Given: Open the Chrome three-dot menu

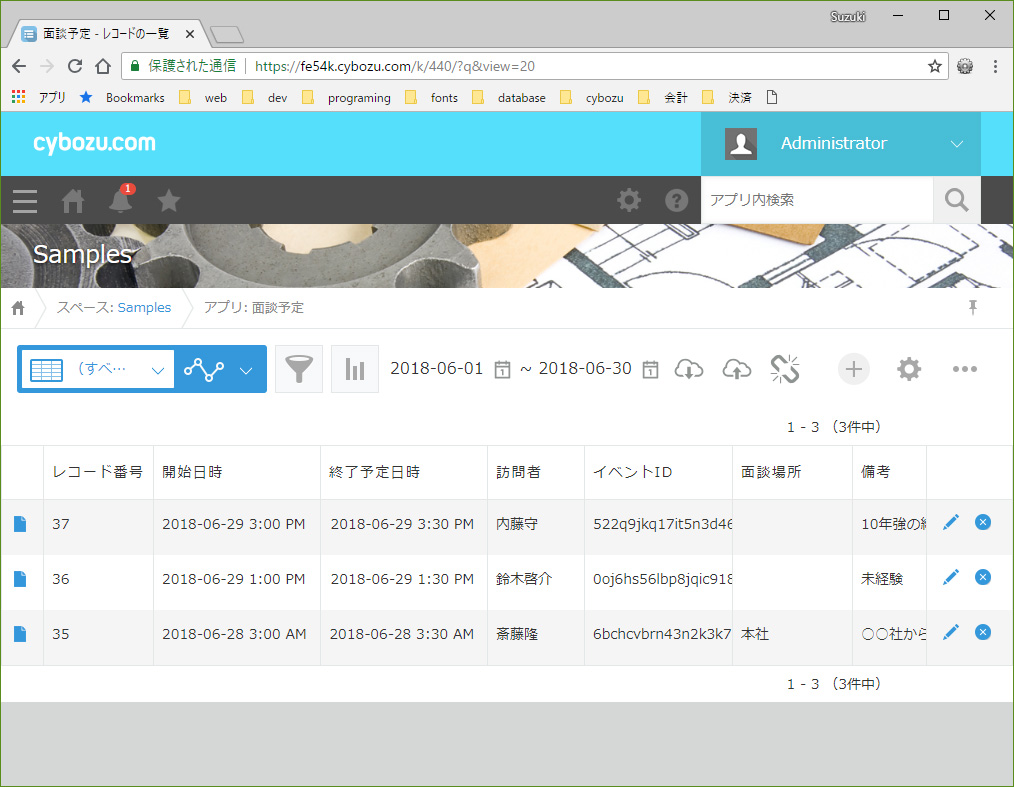Looking at the screenshot, I should tap(995, 66).
